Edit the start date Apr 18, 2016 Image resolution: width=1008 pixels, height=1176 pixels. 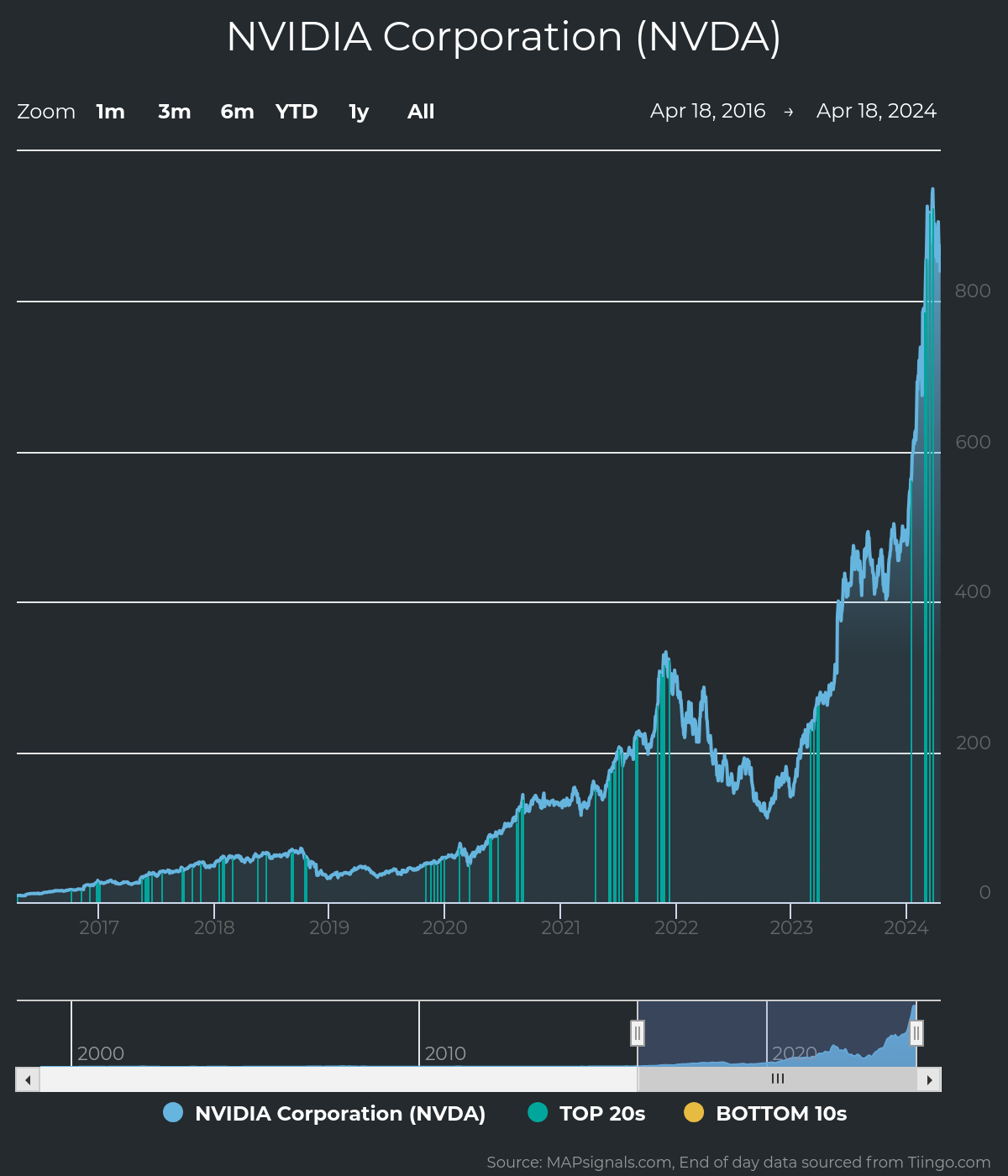(x=708, y=111)
